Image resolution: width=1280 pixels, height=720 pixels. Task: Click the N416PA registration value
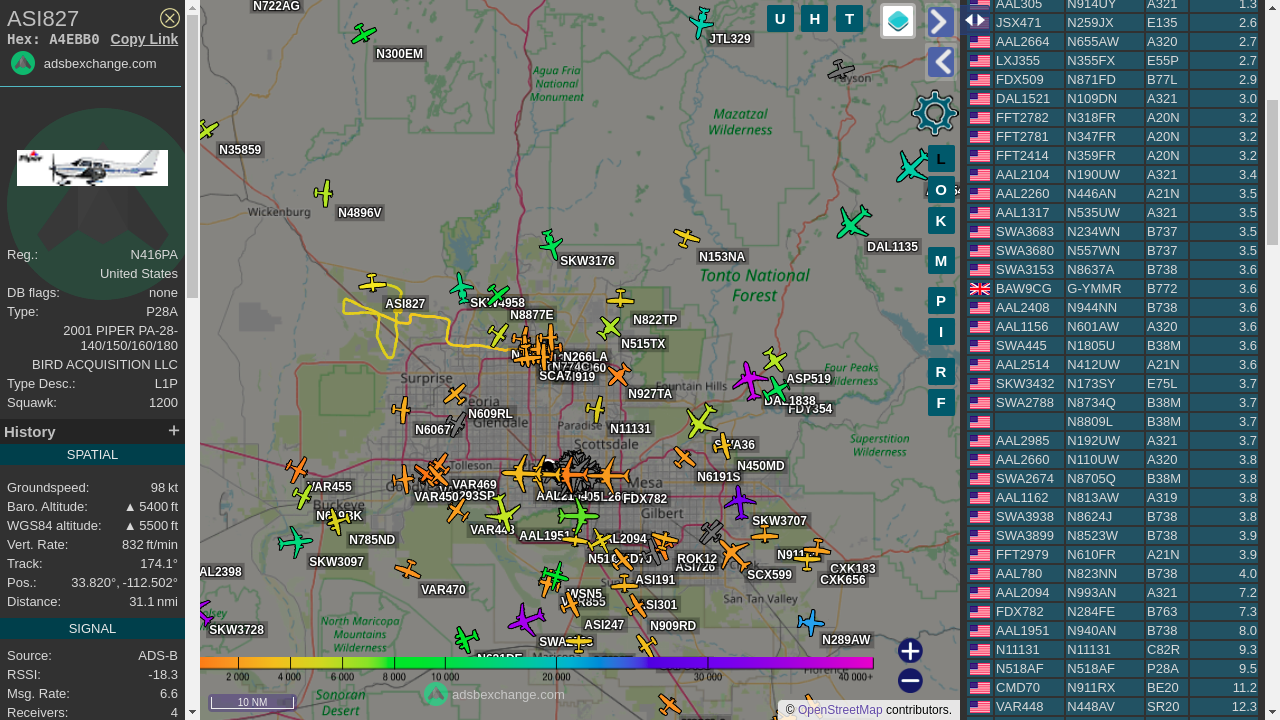(x=154, y=255)
